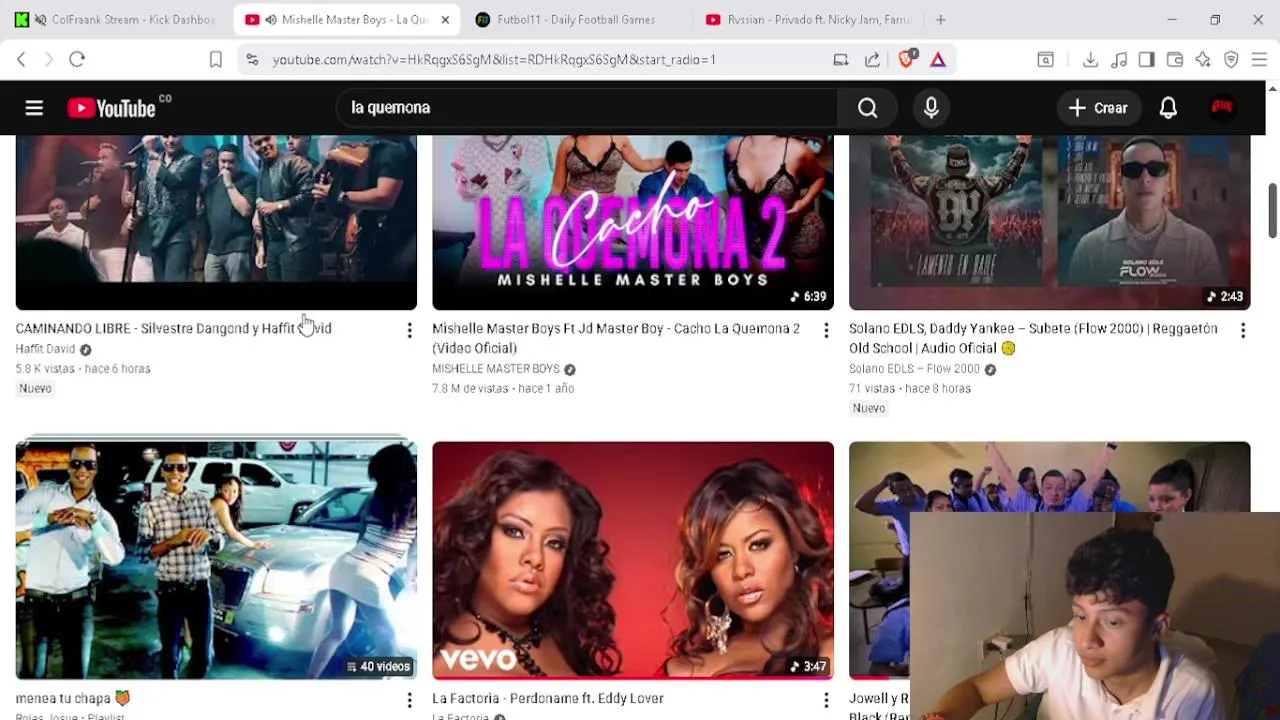Click the '7.8 M de vistas' text

[470, 389]
